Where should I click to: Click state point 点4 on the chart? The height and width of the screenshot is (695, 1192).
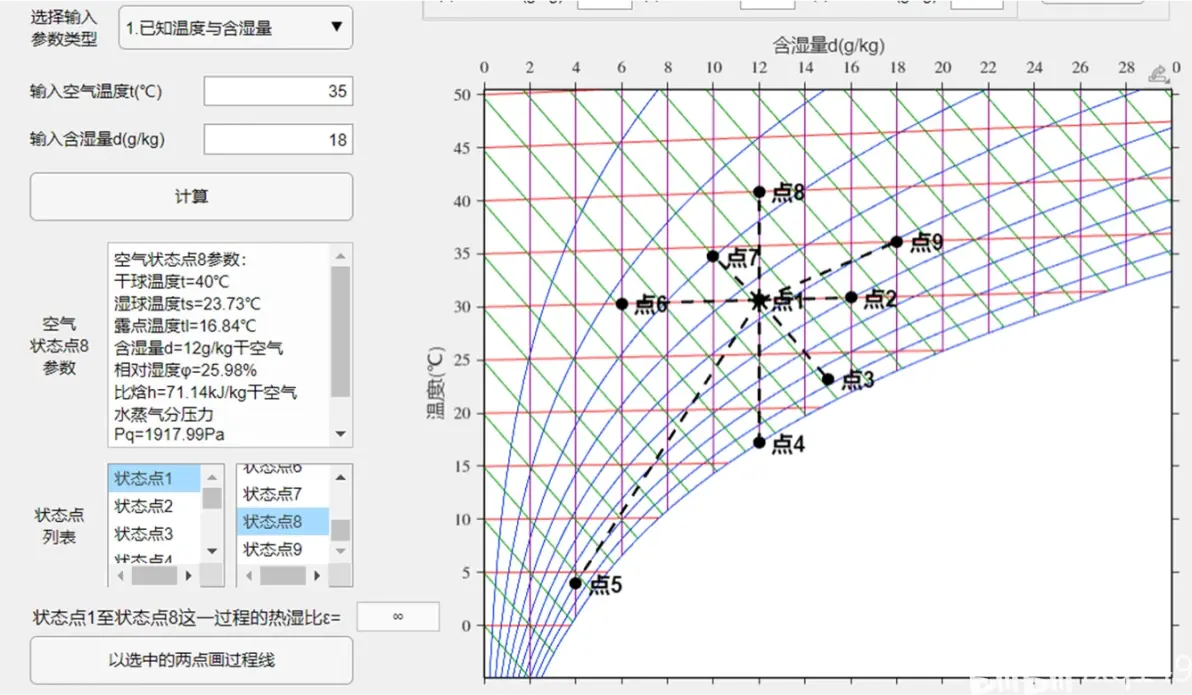coord(759,442)
